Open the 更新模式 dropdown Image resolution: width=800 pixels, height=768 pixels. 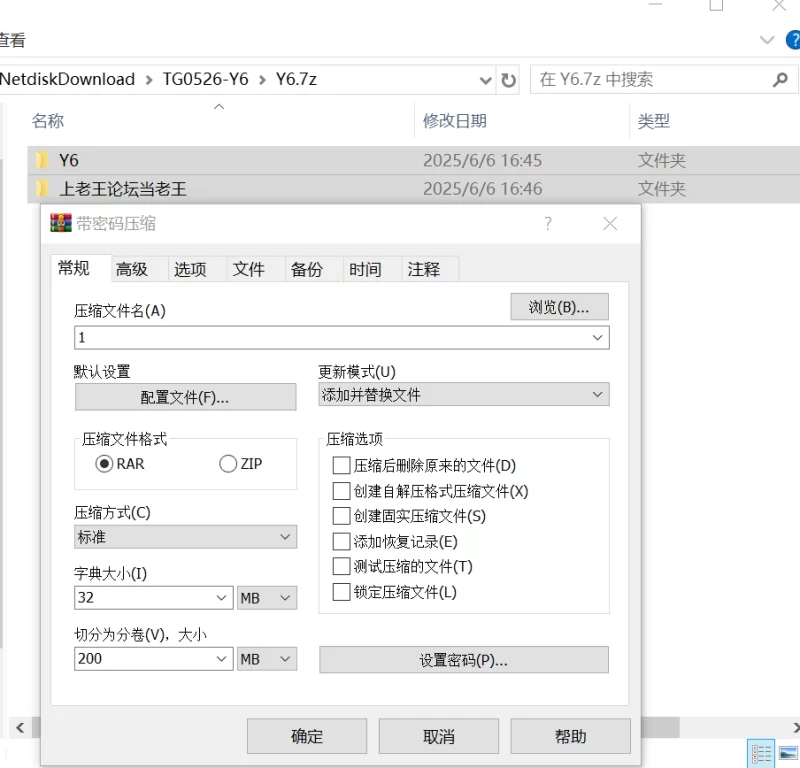point(464,394)
